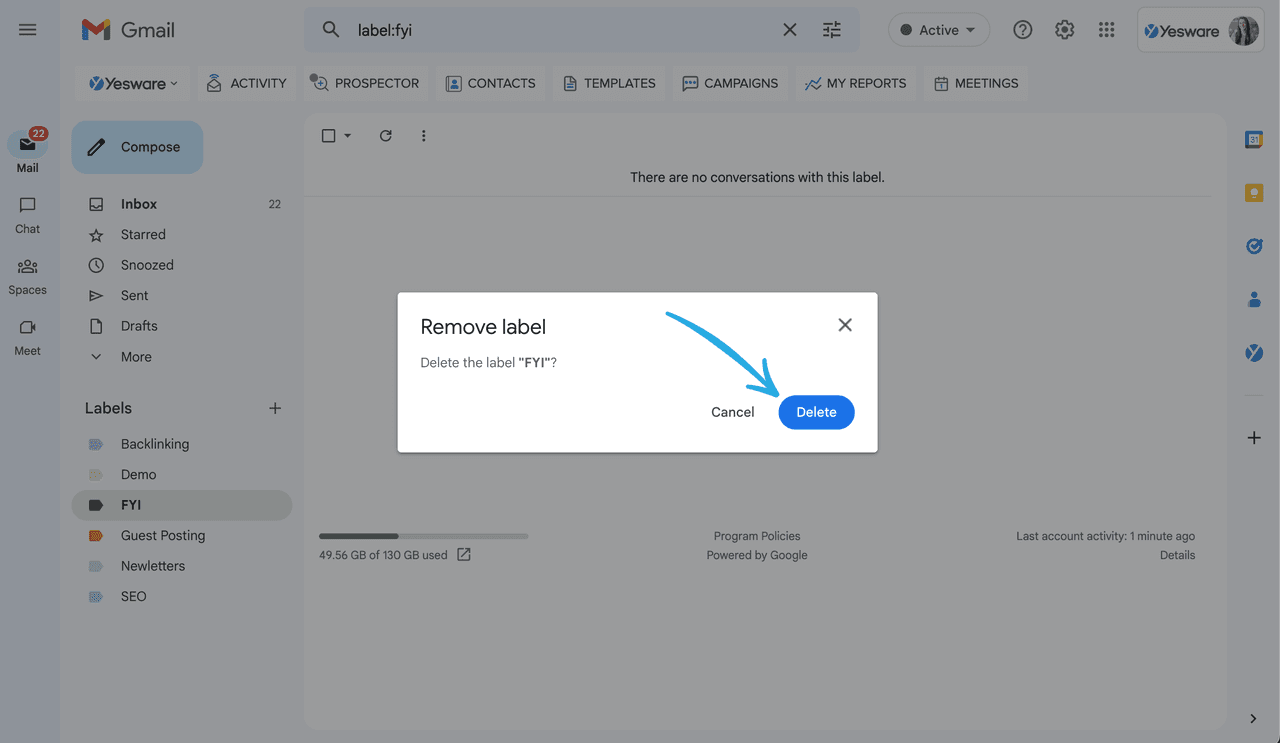This screenshot has height=743, width=1280.
Task: Expand the More section under Drafts
Action: (136, 356)
